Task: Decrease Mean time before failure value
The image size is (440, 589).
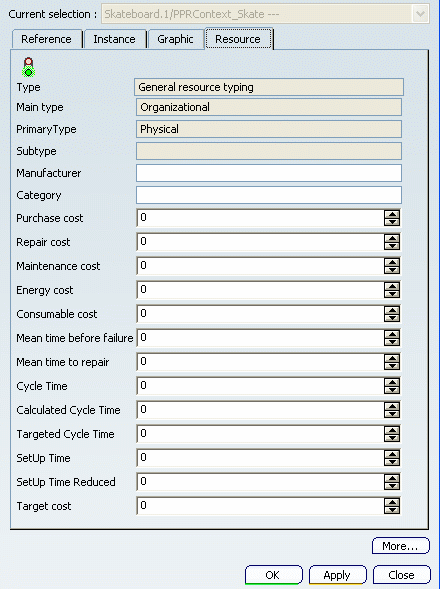Action: click(392, 342)
